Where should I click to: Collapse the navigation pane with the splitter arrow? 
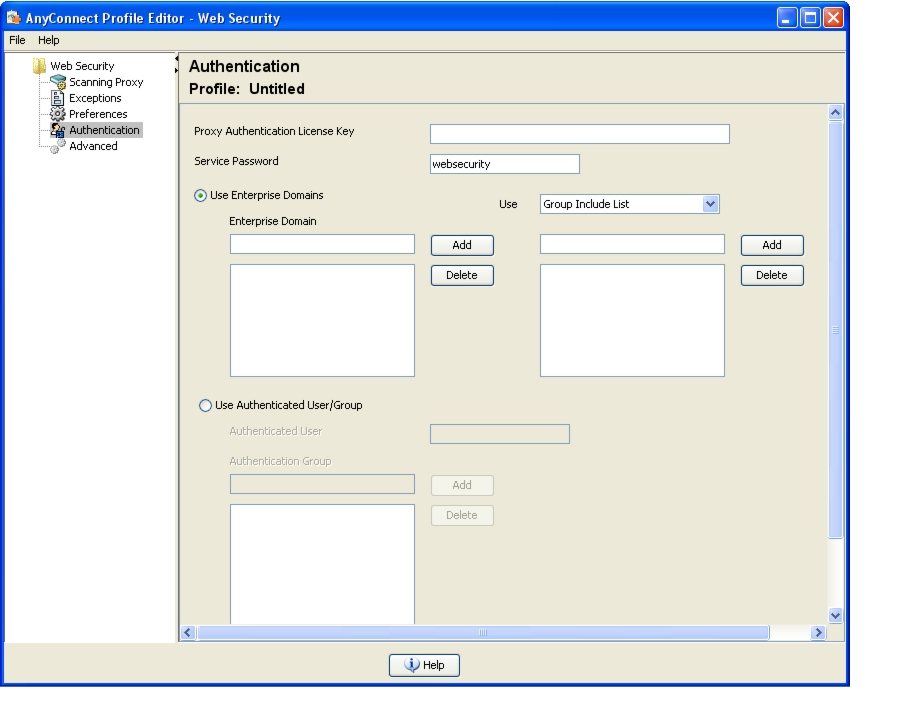coord(176,59)
